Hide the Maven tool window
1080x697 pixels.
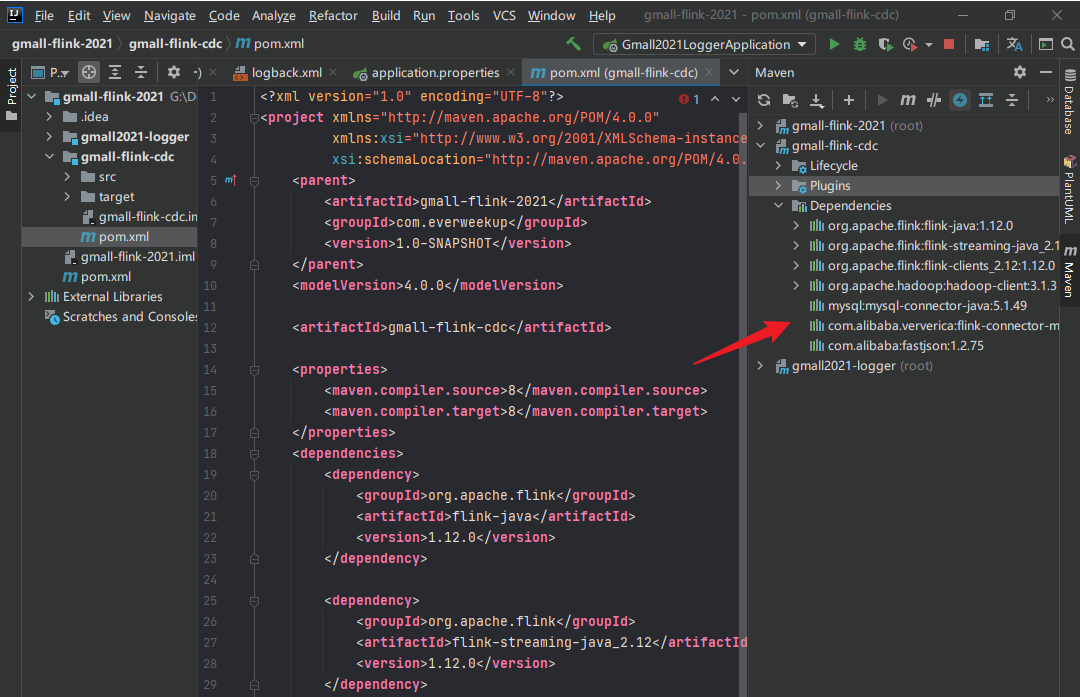click(1046, 72)
